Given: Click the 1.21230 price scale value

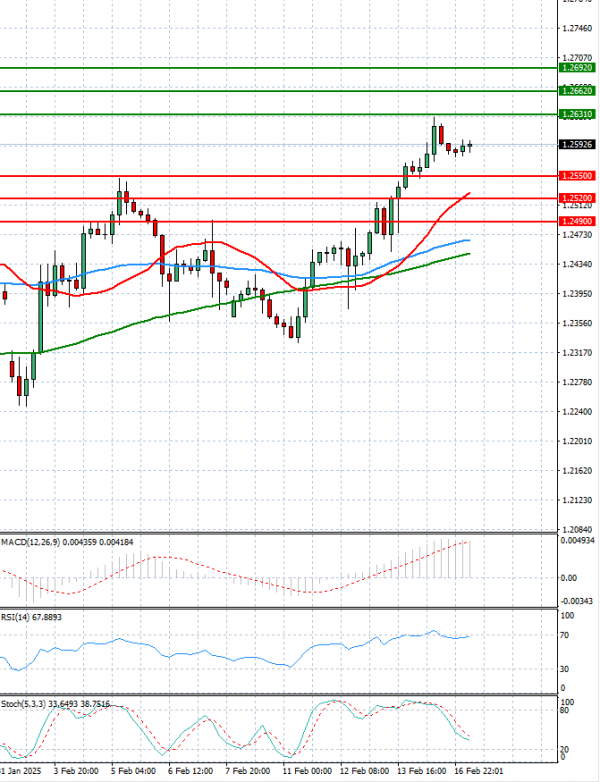Looking at the screenshot, I should 577,500.
